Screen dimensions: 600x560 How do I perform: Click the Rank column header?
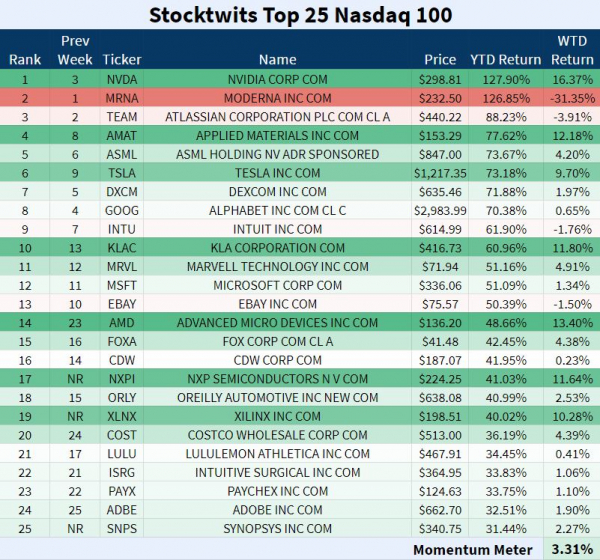(x=25, y=59)
